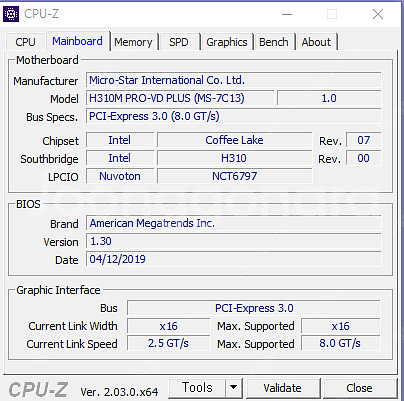Click version label Ver. 2.03.0.x64
This screenshot has width=404, height=401.
(119, 392)
